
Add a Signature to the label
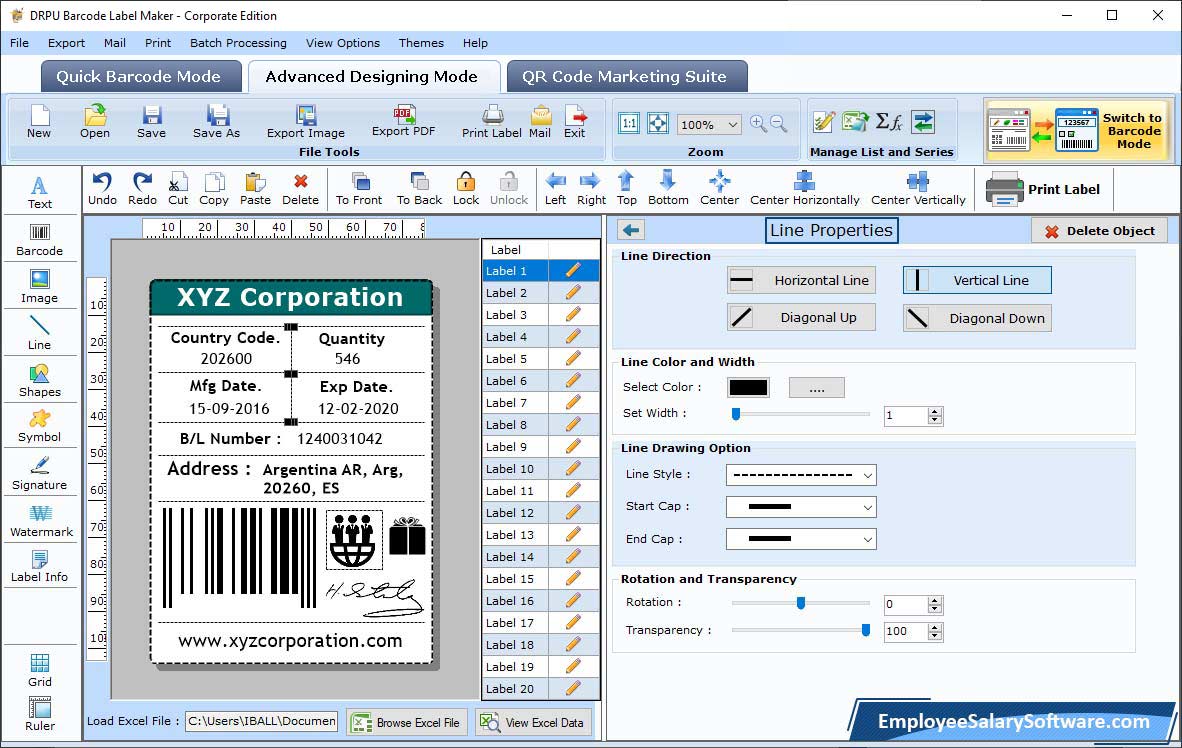tap(39, 474)
